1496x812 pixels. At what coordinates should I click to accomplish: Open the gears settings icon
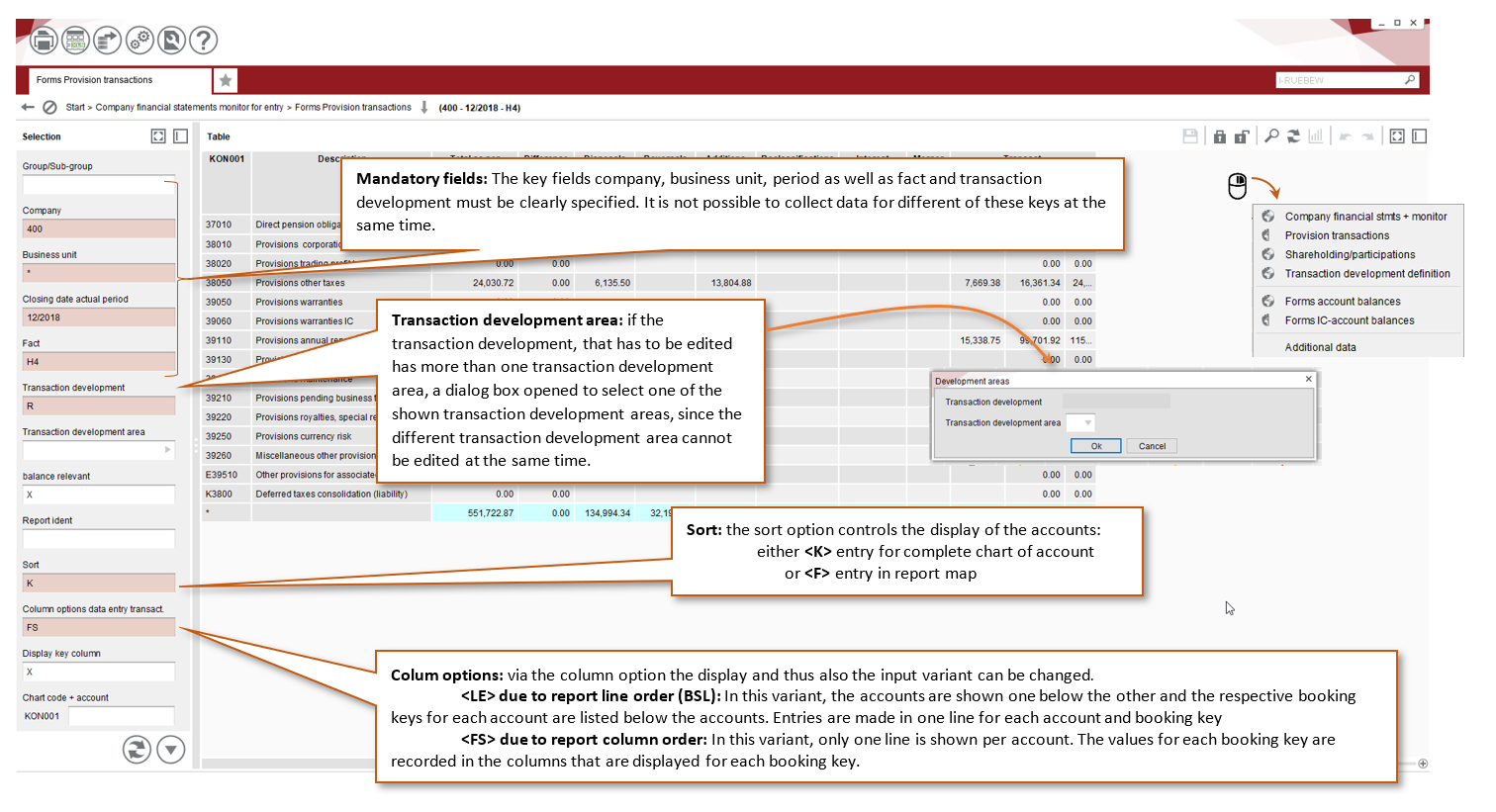(x=140, y=41)
